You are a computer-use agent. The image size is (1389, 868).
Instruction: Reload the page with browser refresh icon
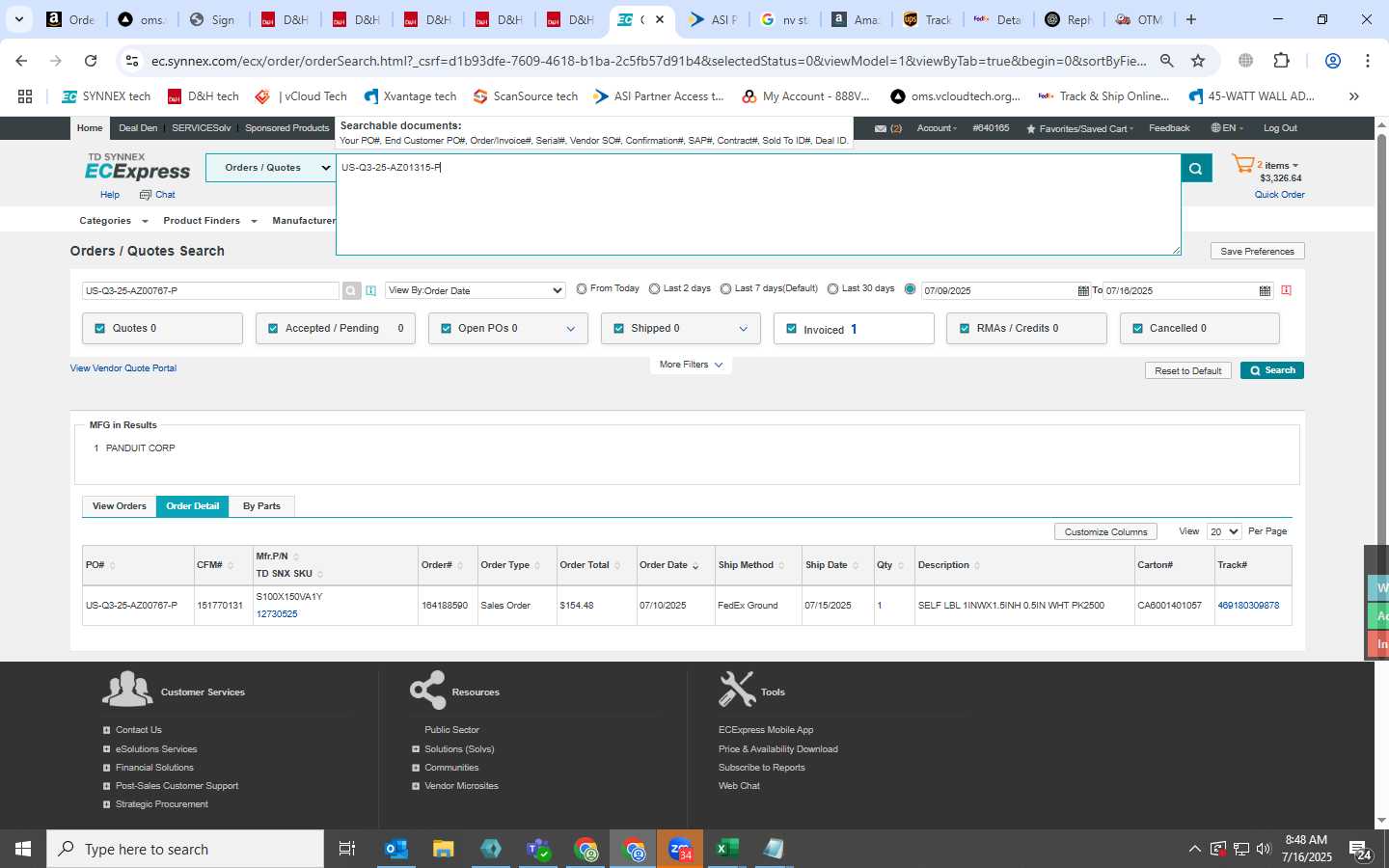(91, 61)
